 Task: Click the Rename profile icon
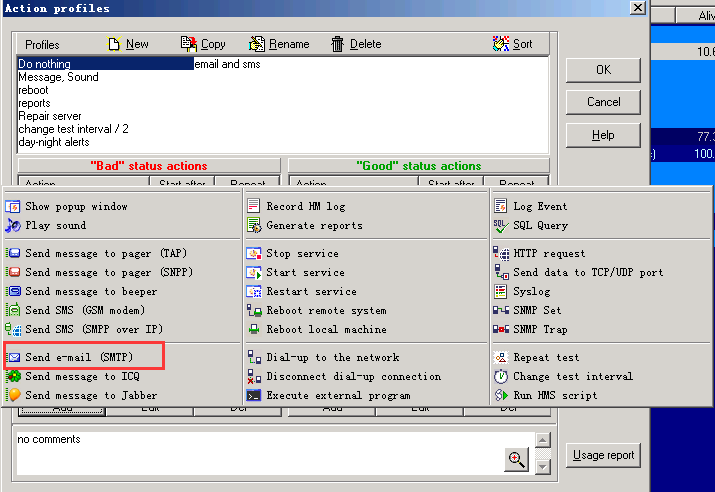[257, 44]
